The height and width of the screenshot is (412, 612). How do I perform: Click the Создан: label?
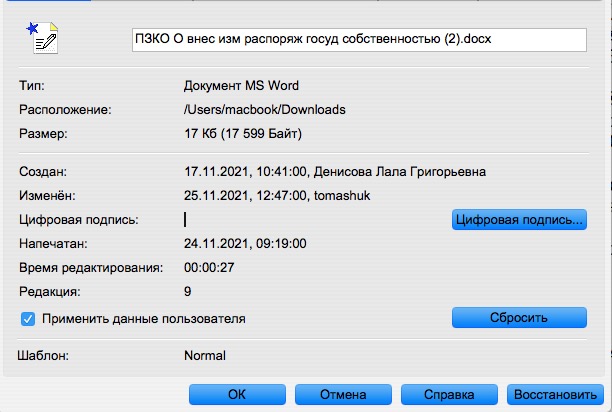point(43,172)
